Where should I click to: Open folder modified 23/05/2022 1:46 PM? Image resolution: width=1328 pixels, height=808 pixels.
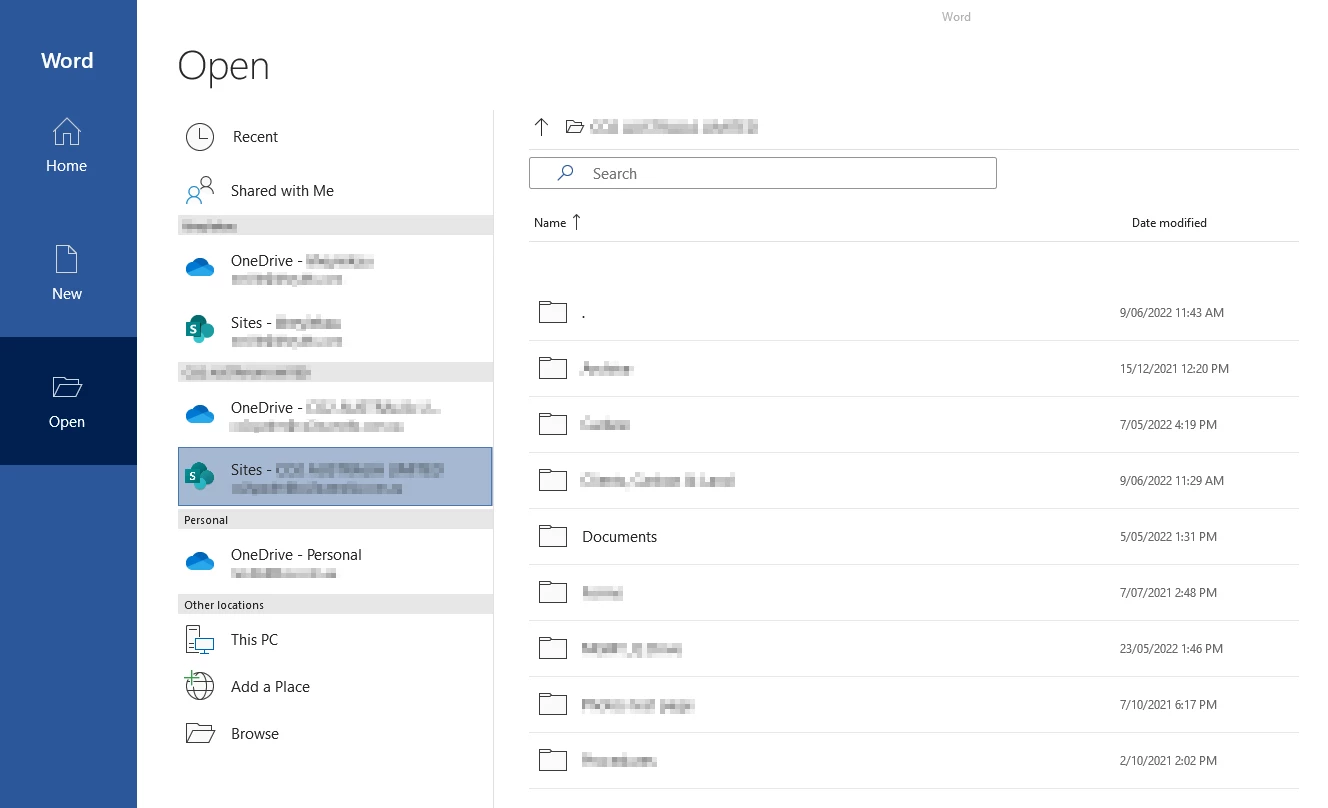coord(914,649)
